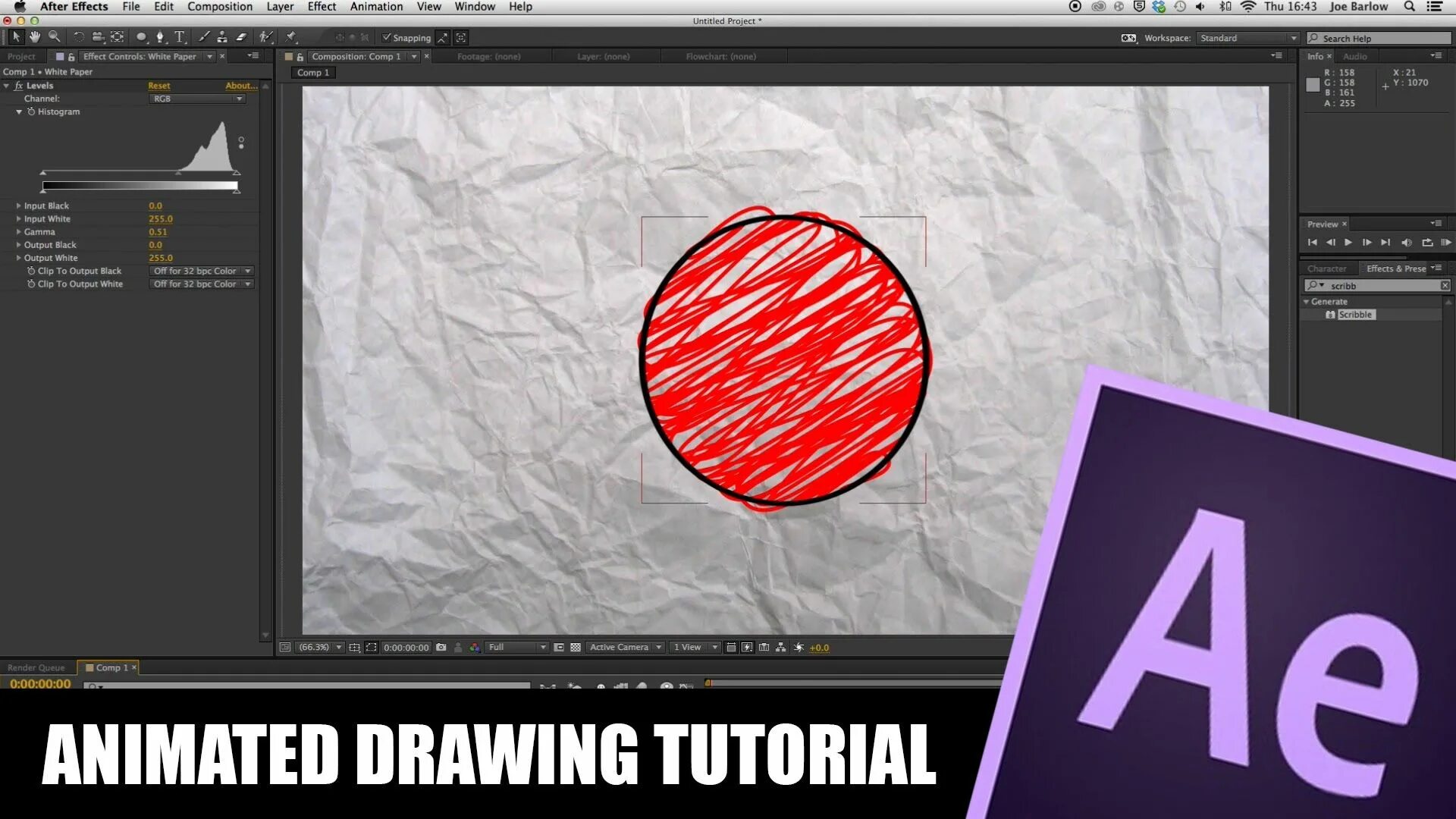1456x819 pixels.
Task: Click the Take Snapshot camera icon
Action: click(441, 647)
